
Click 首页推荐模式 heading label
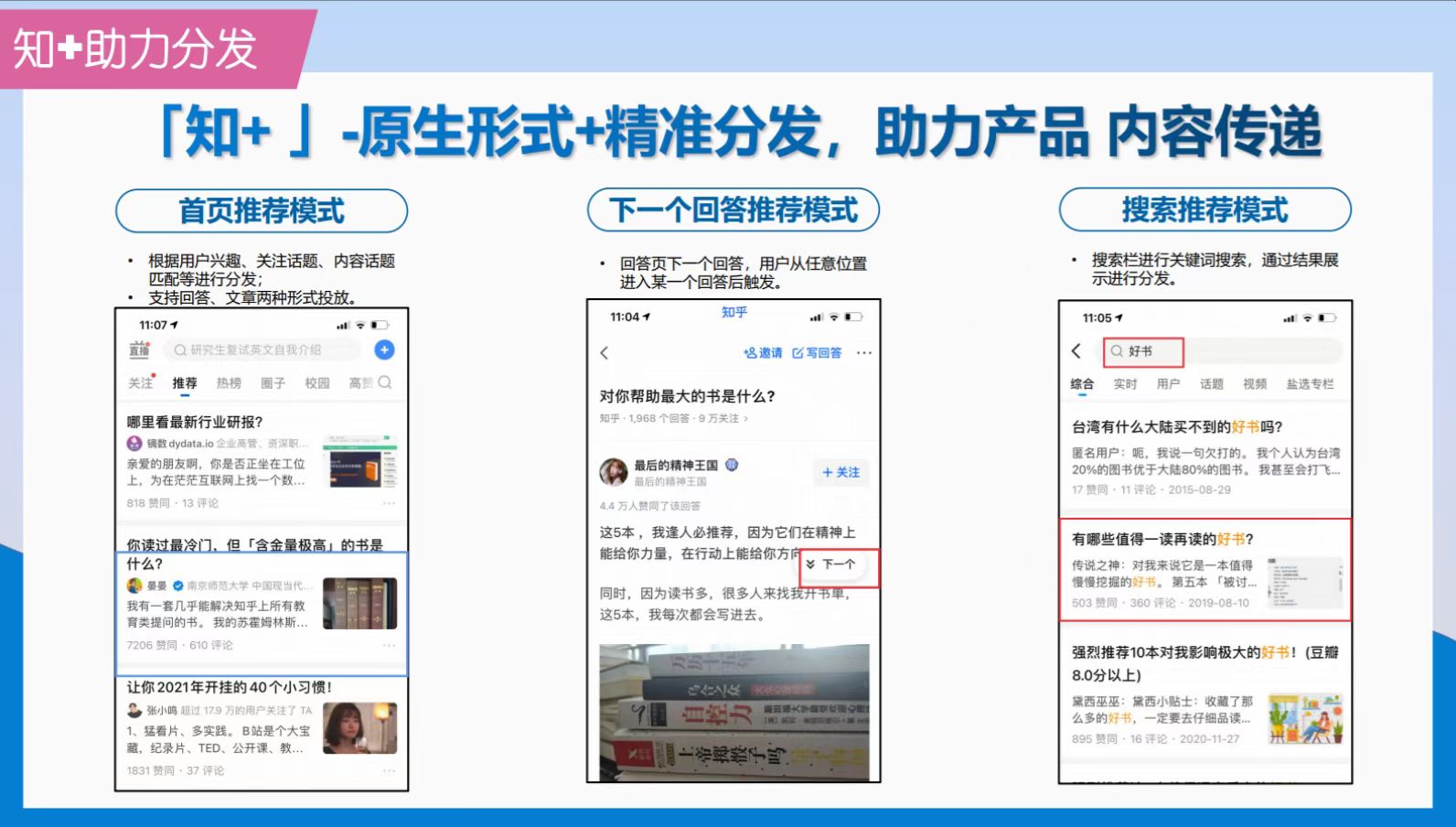262,210
